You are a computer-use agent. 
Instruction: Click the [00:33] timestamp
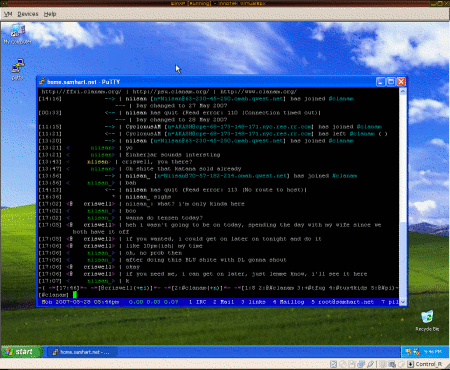coord(50,113)
